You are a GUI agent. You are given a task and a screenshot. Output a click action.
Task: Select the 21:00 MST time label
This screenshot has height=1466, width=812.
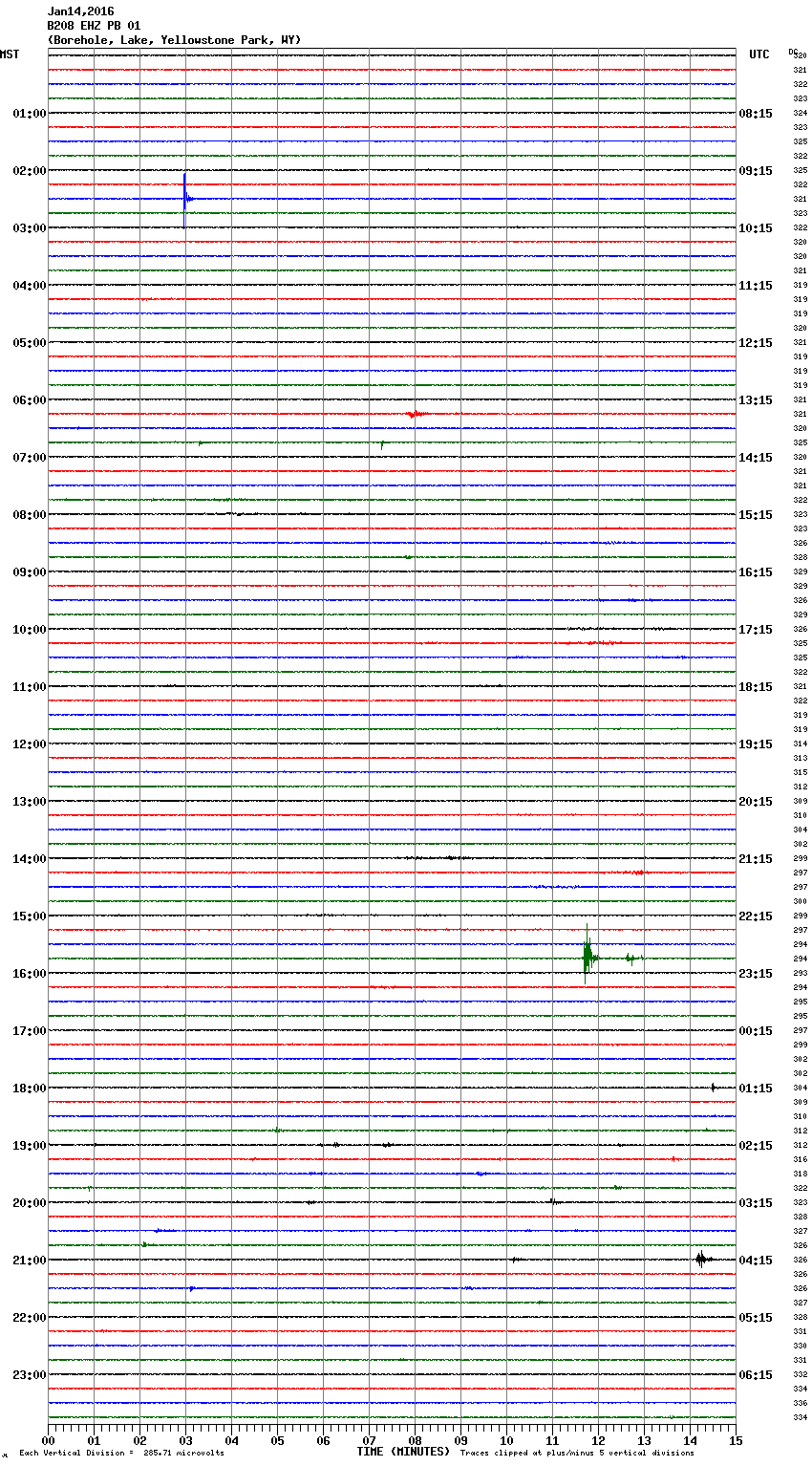(x=30, y=1261)
